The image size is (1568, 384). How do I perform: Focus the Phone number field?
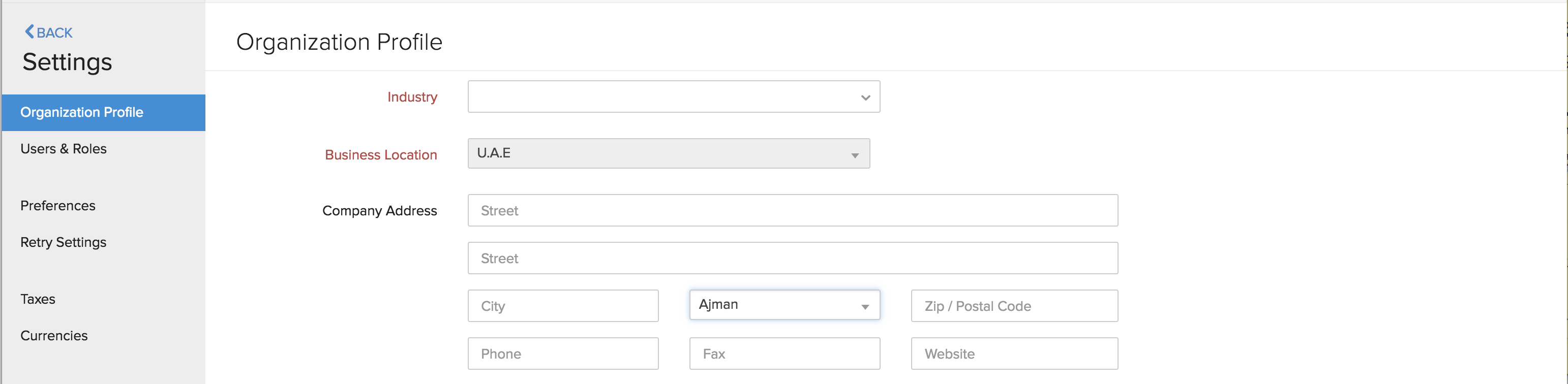562,354
